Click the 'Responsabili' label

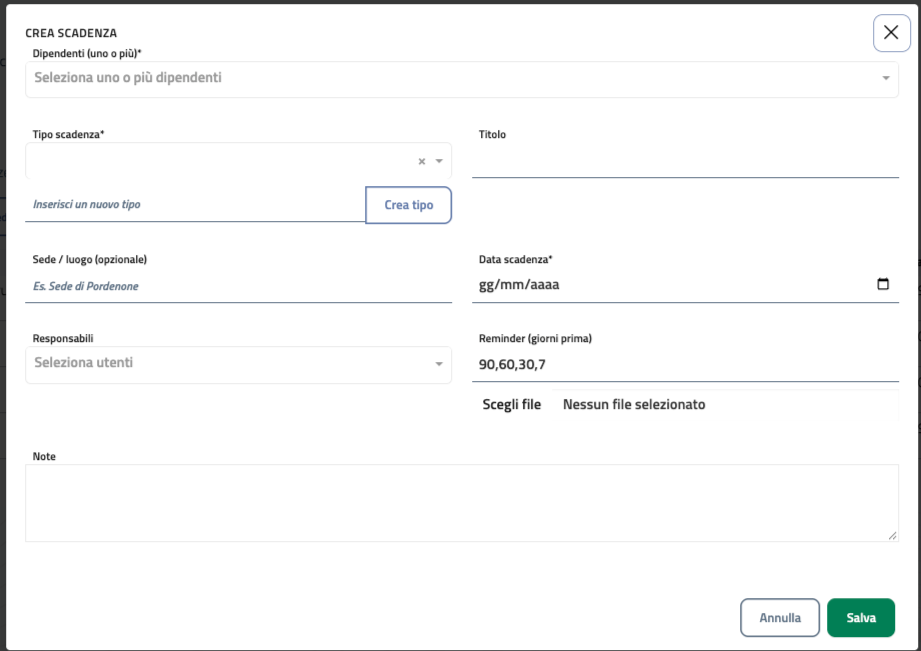point(63,338)
